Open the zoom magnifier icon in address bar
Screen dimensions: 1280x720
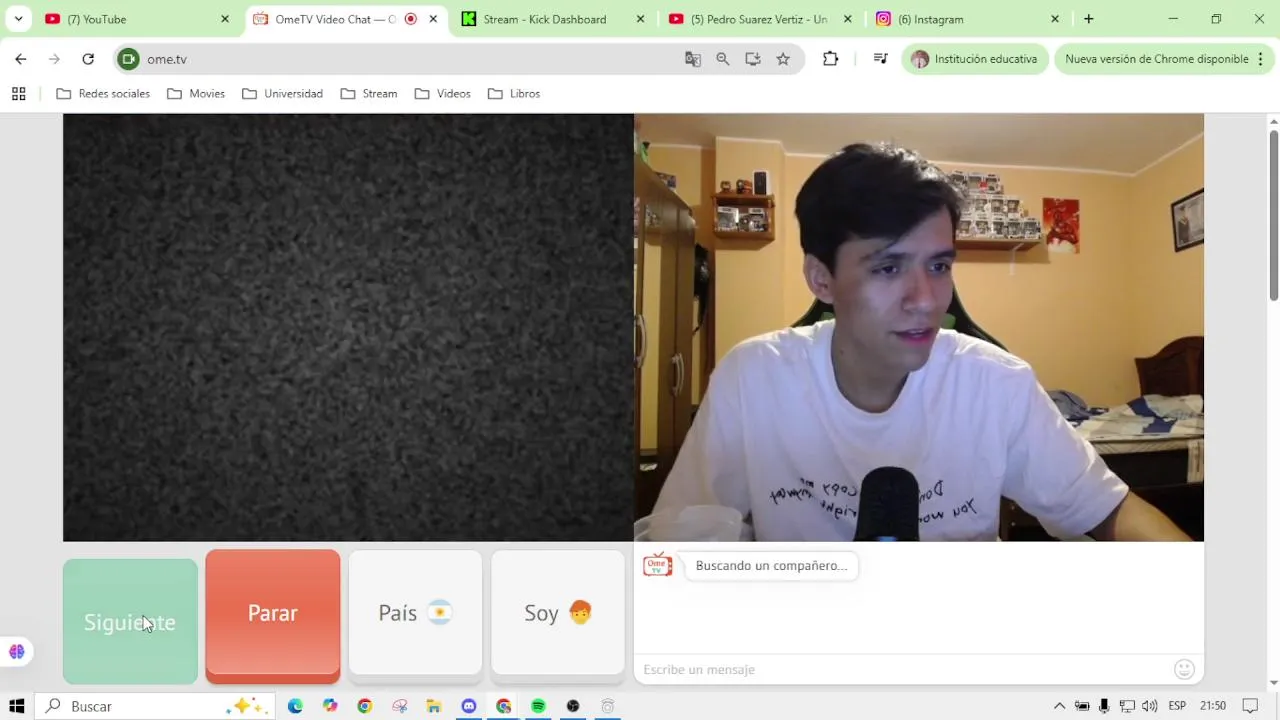click(x=723, y=59)
